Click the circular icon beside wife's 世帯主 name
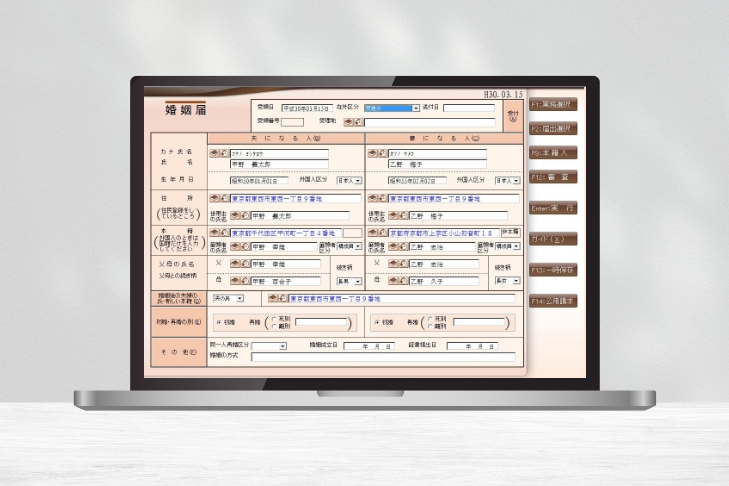Viewport: 729px width, 486px height. click(x=403, y=216)
